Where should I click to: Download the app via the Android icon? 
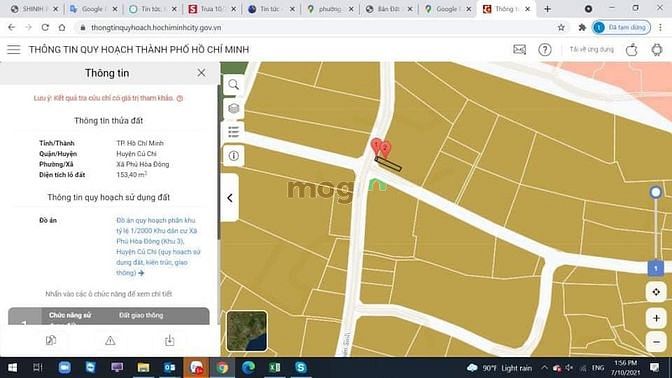[657, 50]
